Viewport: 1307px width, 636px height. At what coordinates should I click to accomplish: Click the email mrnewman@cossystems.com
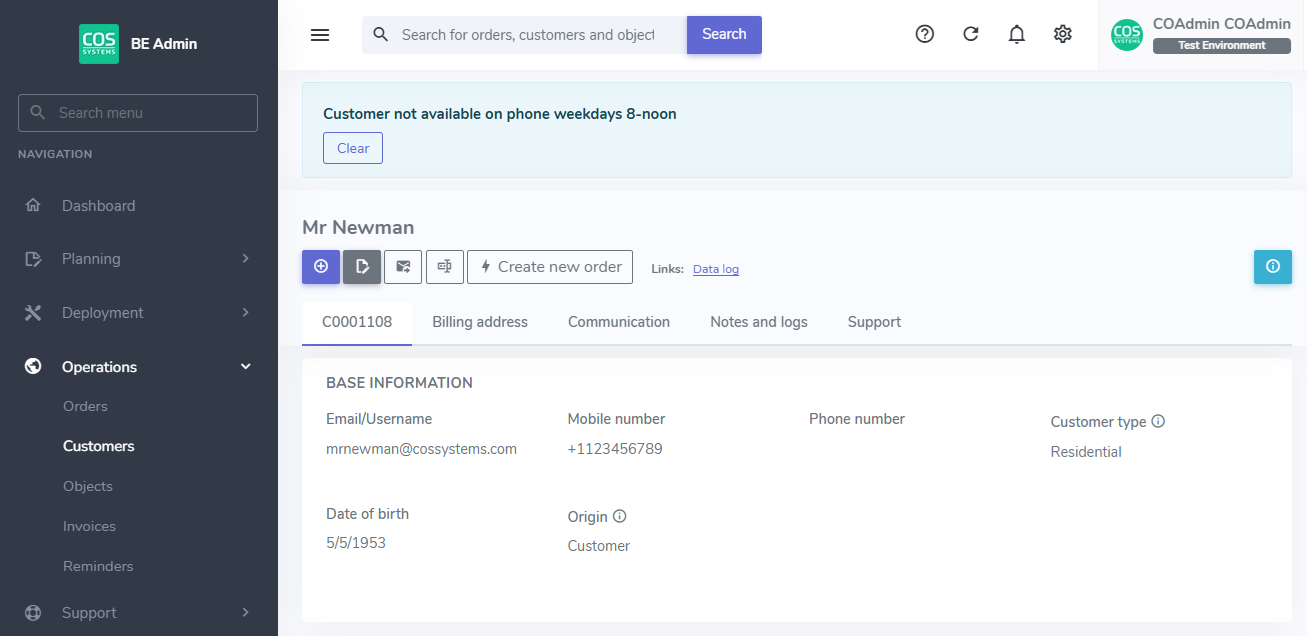(x=421, y=449)
